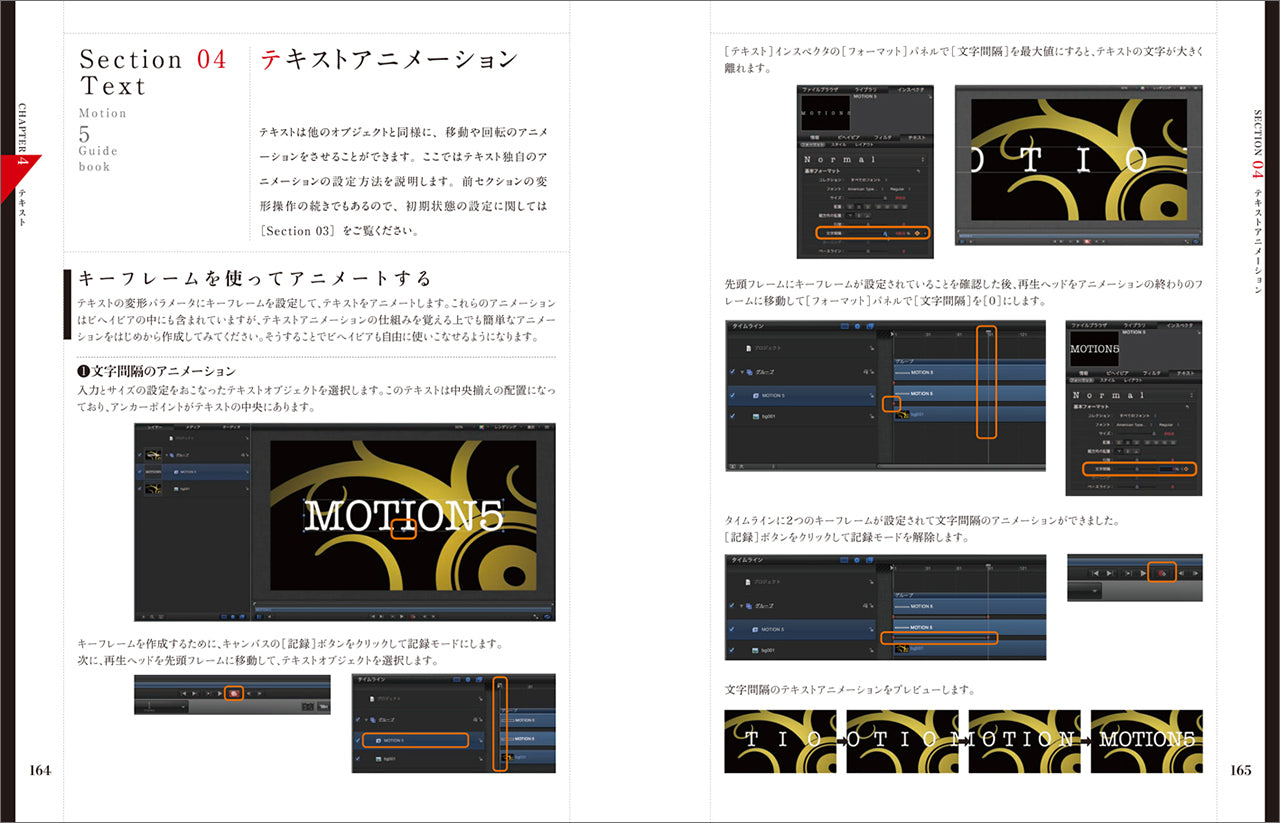This screenshot has width=1280, height=823.
Task: Click the filters display icon in page 164 timeline header
Action: point(479,679)
